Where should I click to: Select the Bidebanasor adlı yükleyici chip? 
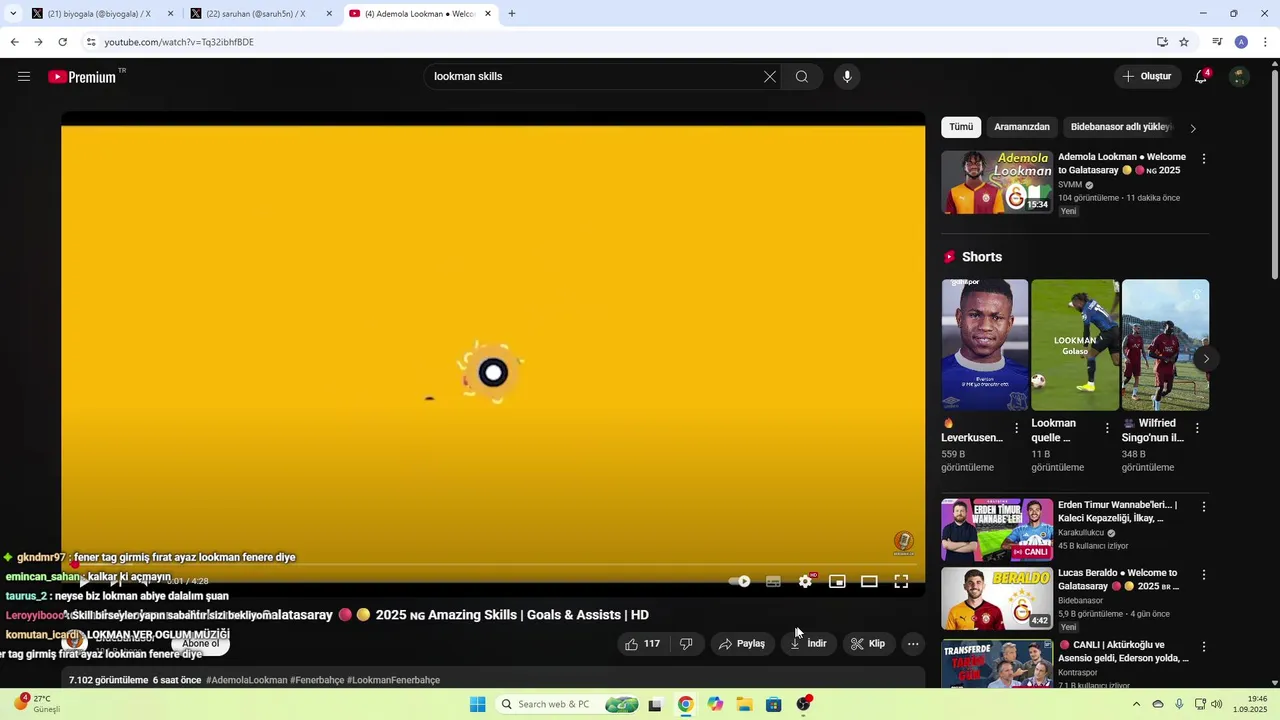1120,127
